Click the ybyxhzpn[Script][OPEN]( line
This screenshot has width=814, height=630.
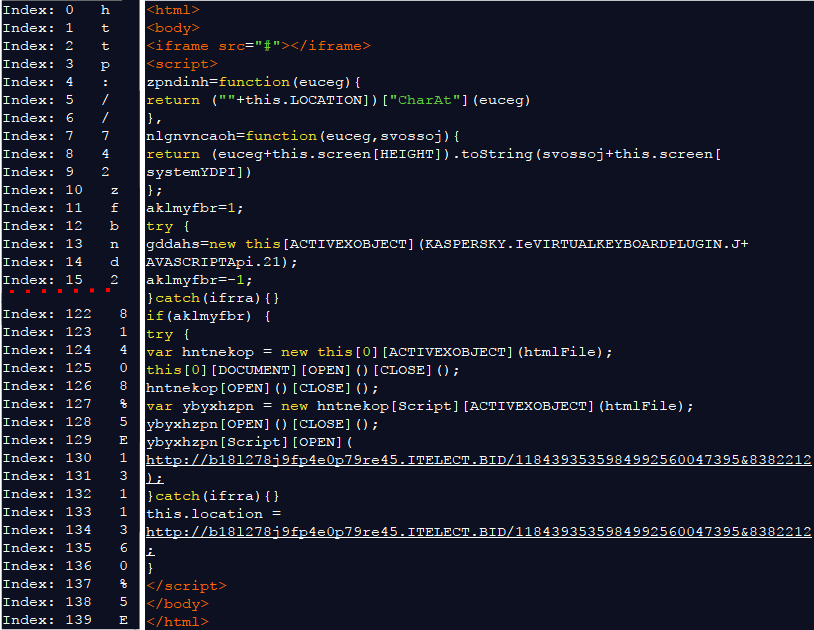pos(249,442)
